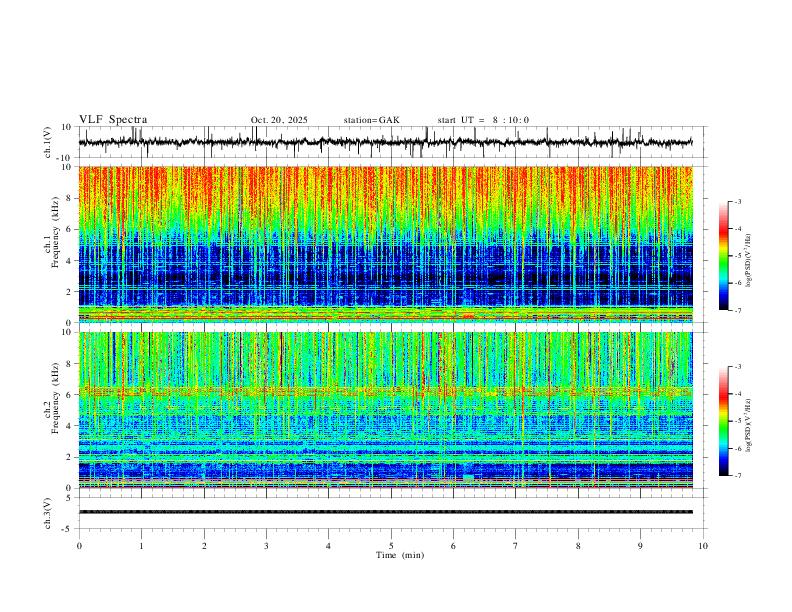Screen dimensions: 792x612
Task: Click the "-3" tick on ch.1 colorbar
Action: pos(738,201)
